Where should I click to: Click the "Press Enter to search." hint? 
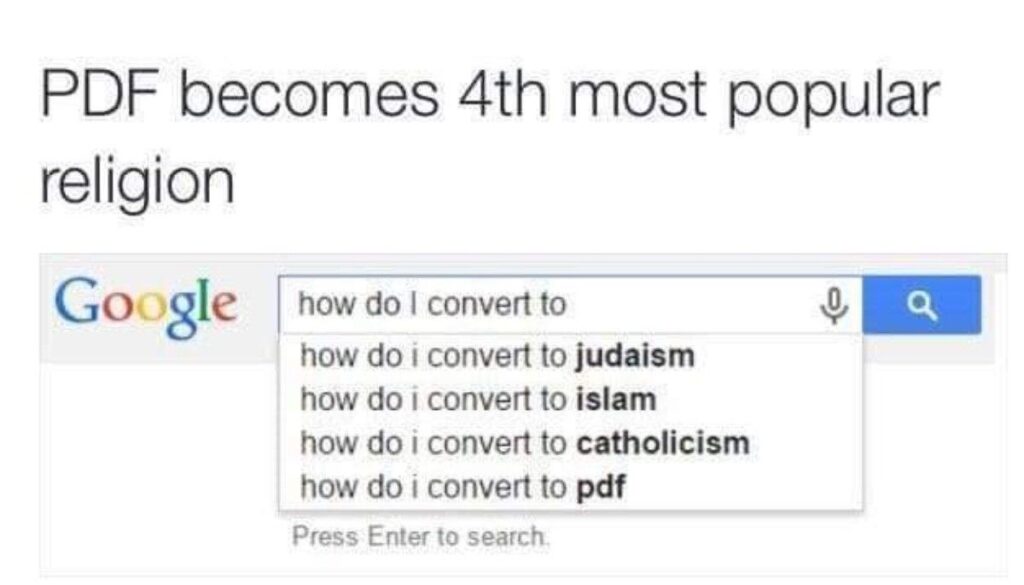(x=421, y=536)
